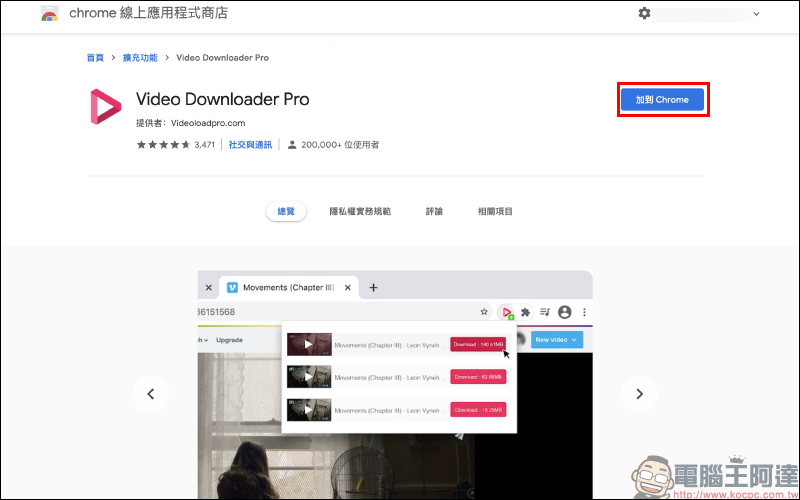Click the 200,000+ 位使用者 text
800x500 pixels.
point(340,145)
